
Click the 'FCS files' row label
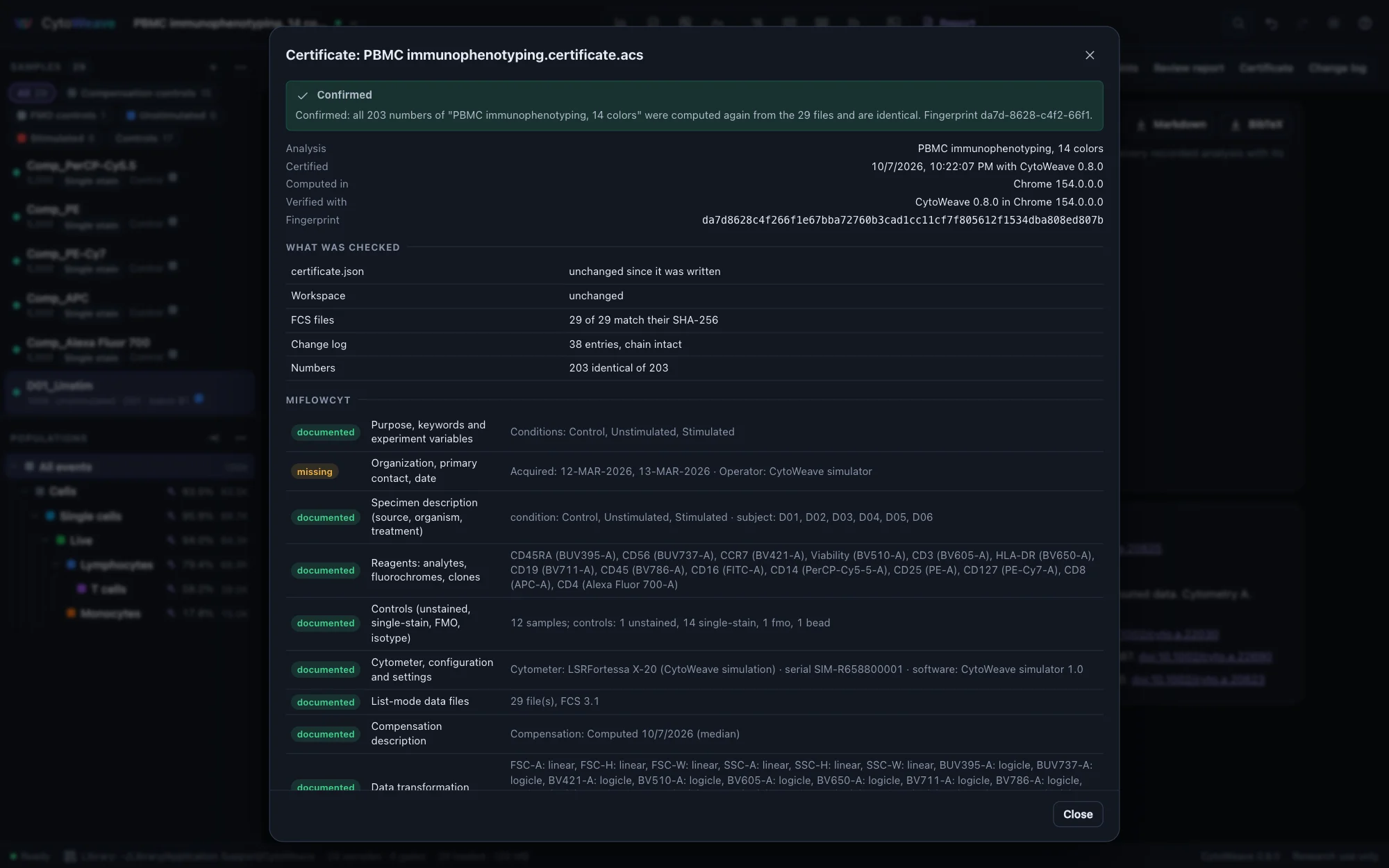pyautogui.click(x=313, y=320)
